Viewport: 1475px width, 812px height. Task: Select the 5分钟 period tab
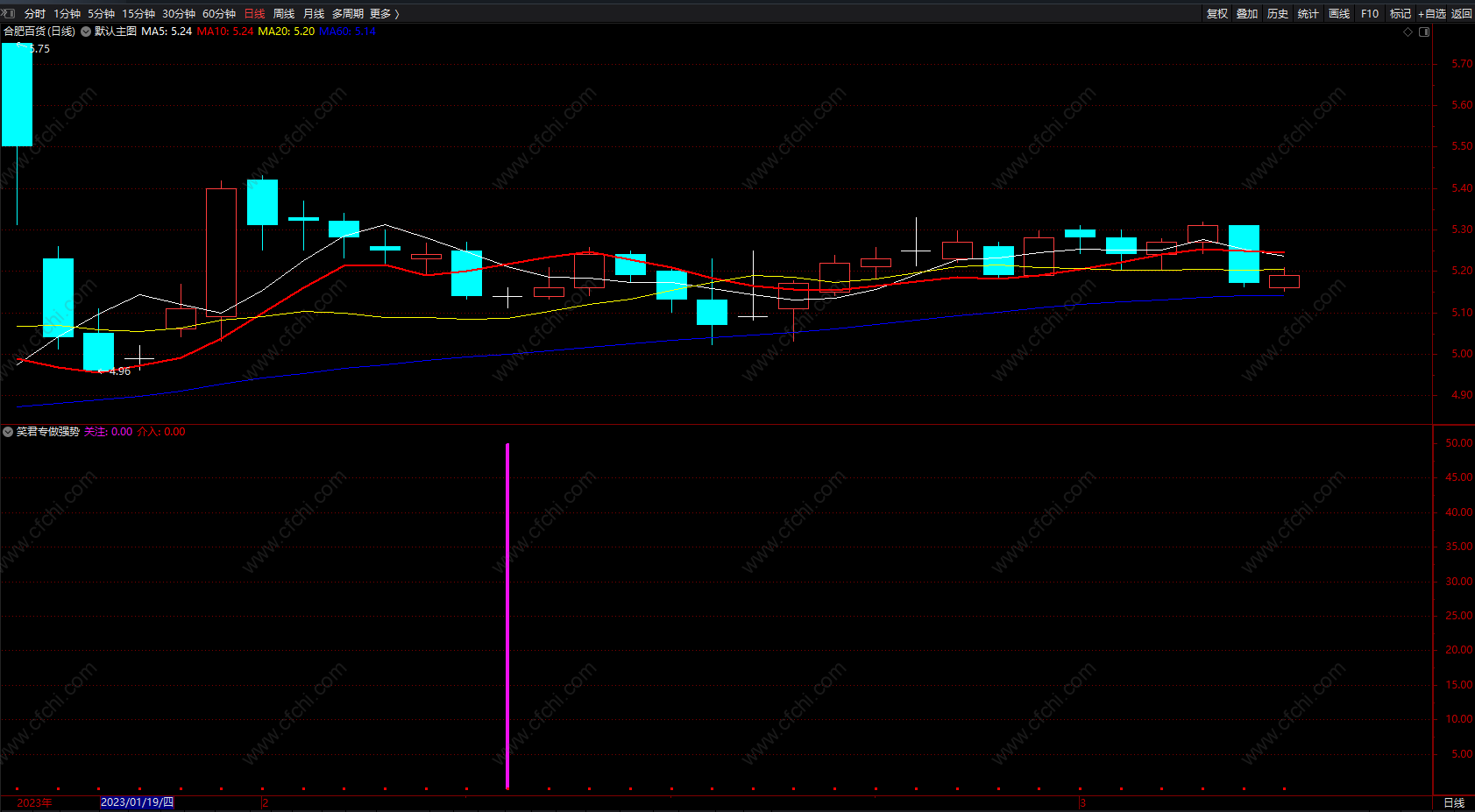pos(101,14)
